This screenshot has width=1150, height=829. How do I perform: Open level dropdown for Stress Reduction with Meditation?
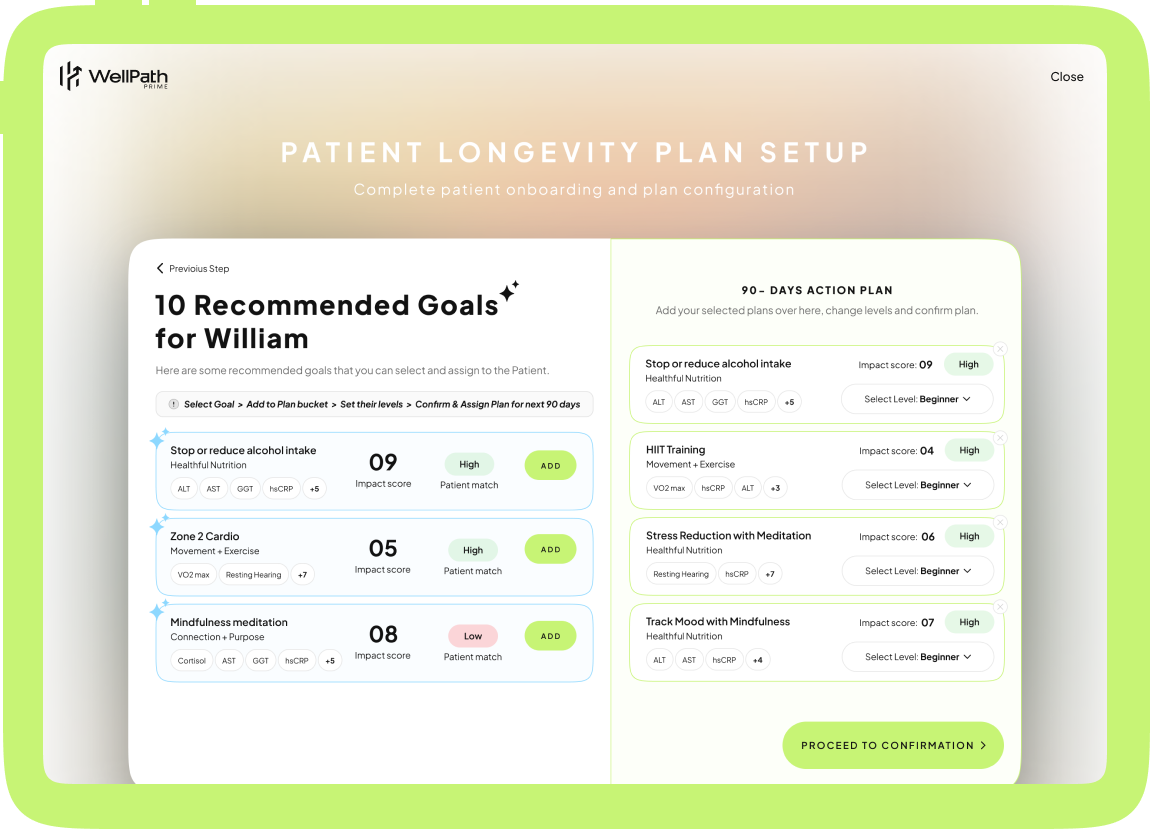[917, 571]
